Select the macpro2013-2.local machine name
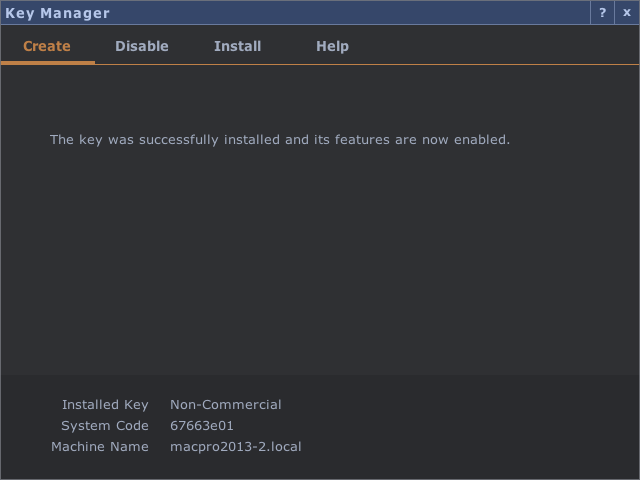Image resolution: width=640 pixels, height=480 pixels. click(236, 447)
